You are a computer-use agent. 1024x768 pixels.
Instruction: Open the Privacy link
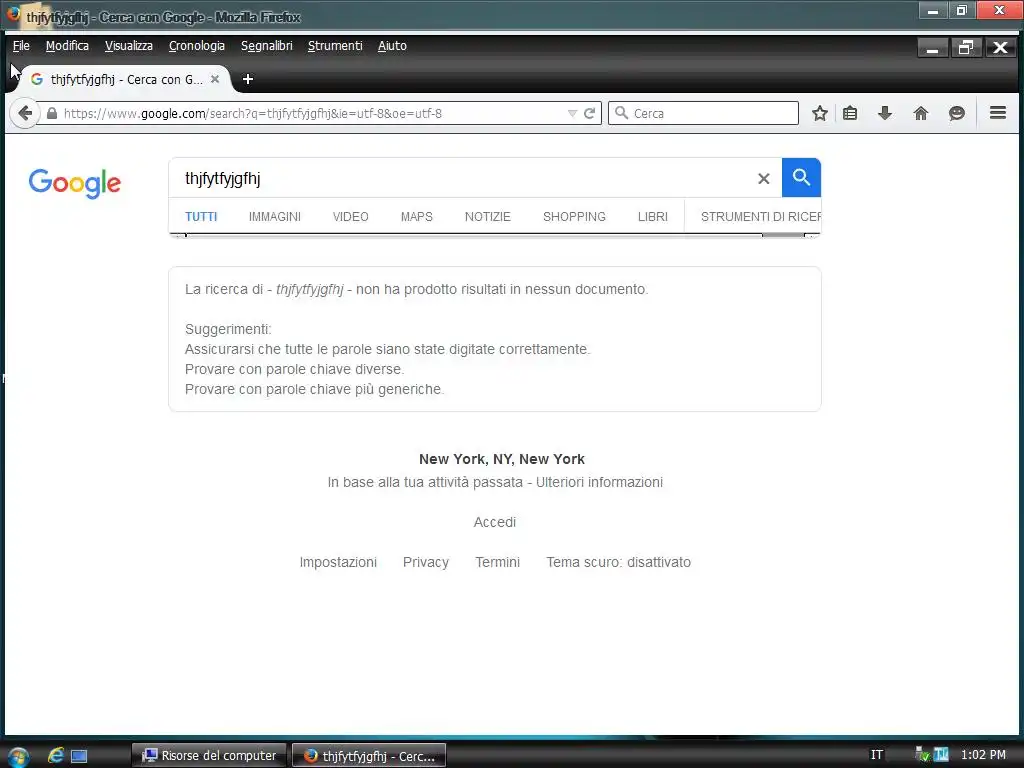point(426,562)
